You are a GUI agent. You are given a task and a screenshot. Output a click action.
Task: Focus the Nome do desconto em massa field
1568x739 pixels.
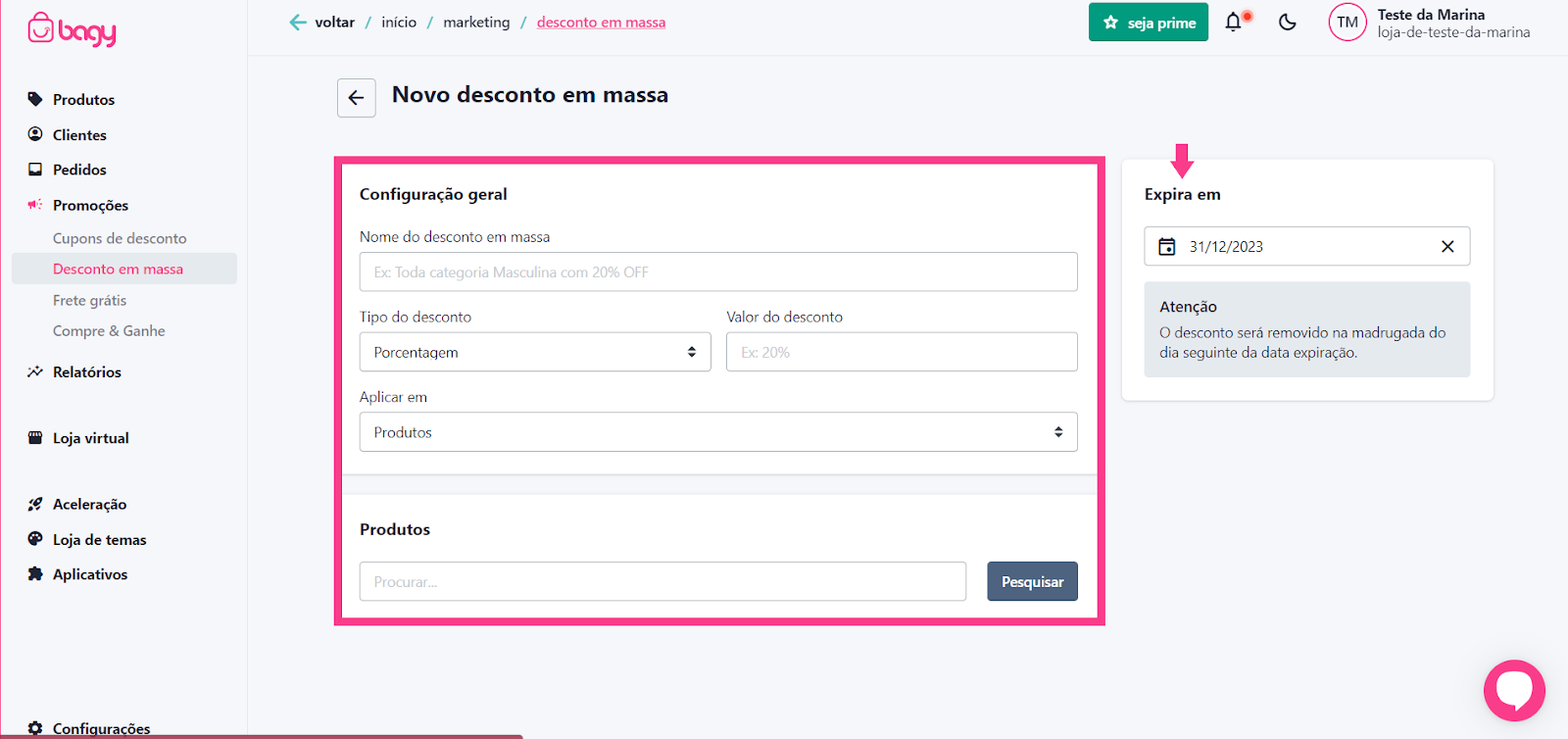coord(718,271)
